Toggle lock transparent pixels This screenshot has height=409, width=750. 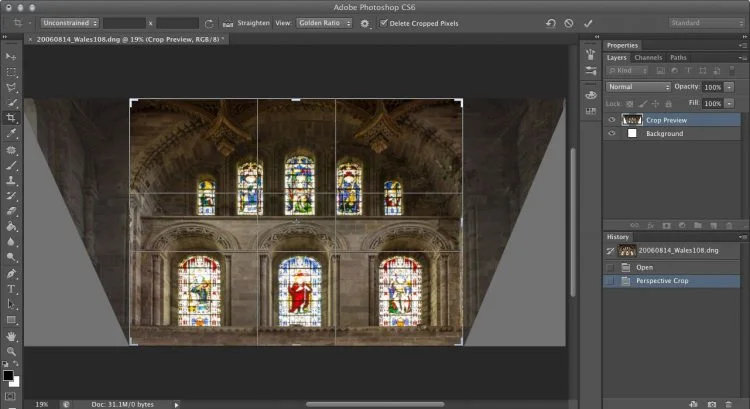(629, 103)
